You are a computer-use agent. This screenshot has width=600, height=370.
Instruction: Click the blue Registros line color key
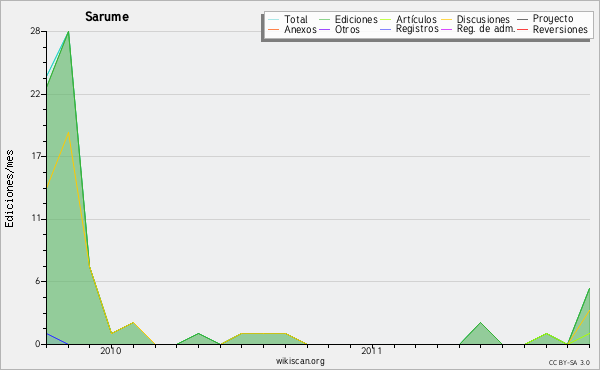[x=385, y=29]
